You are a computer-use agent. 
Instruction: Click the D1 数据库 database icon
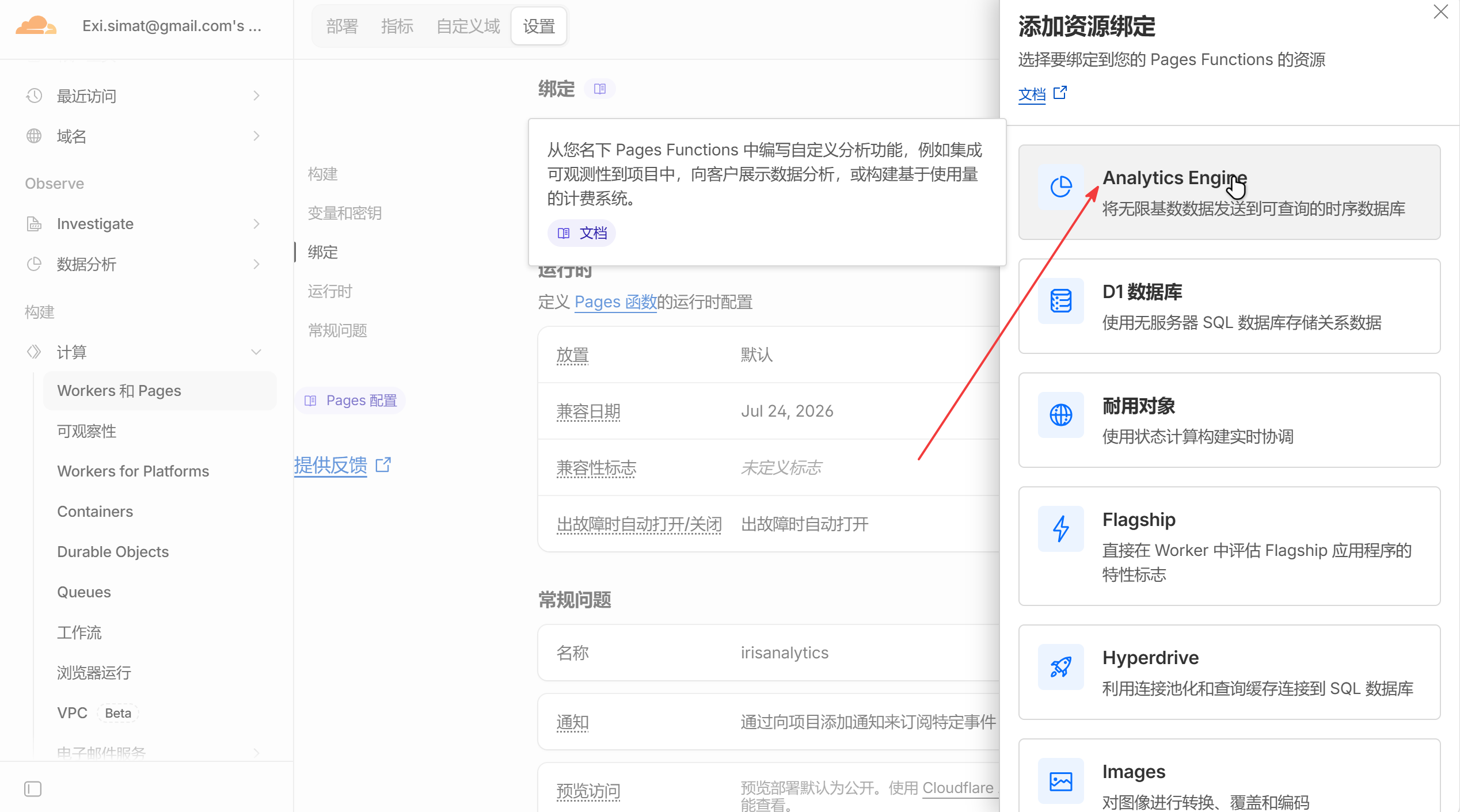click(x=1060, y=300)
